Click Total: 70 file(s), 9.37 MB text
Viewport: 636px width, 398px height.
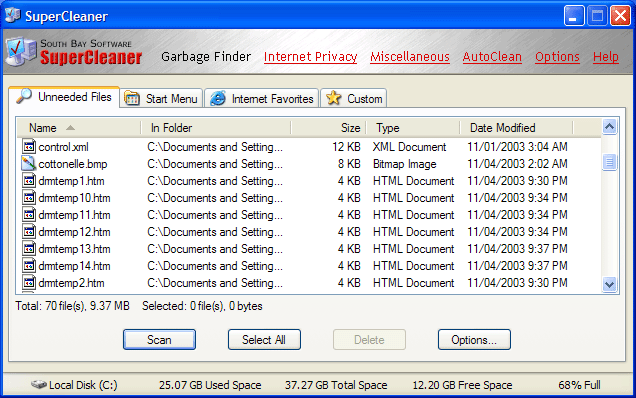tap(72, 306)
